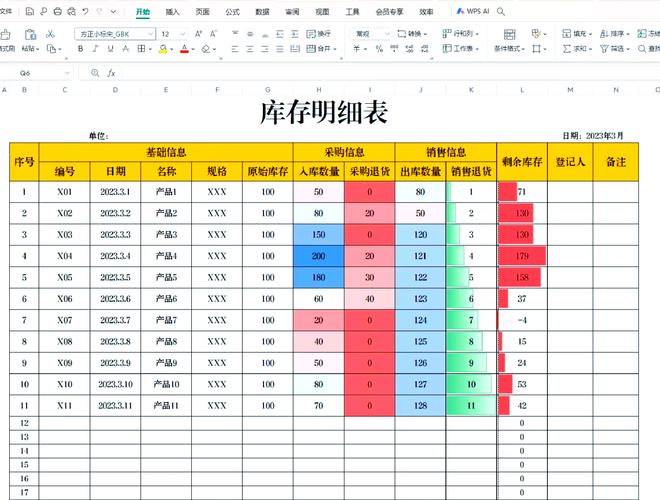
Task: Click the 求和 sum button
Action: [x=577, y=49]
